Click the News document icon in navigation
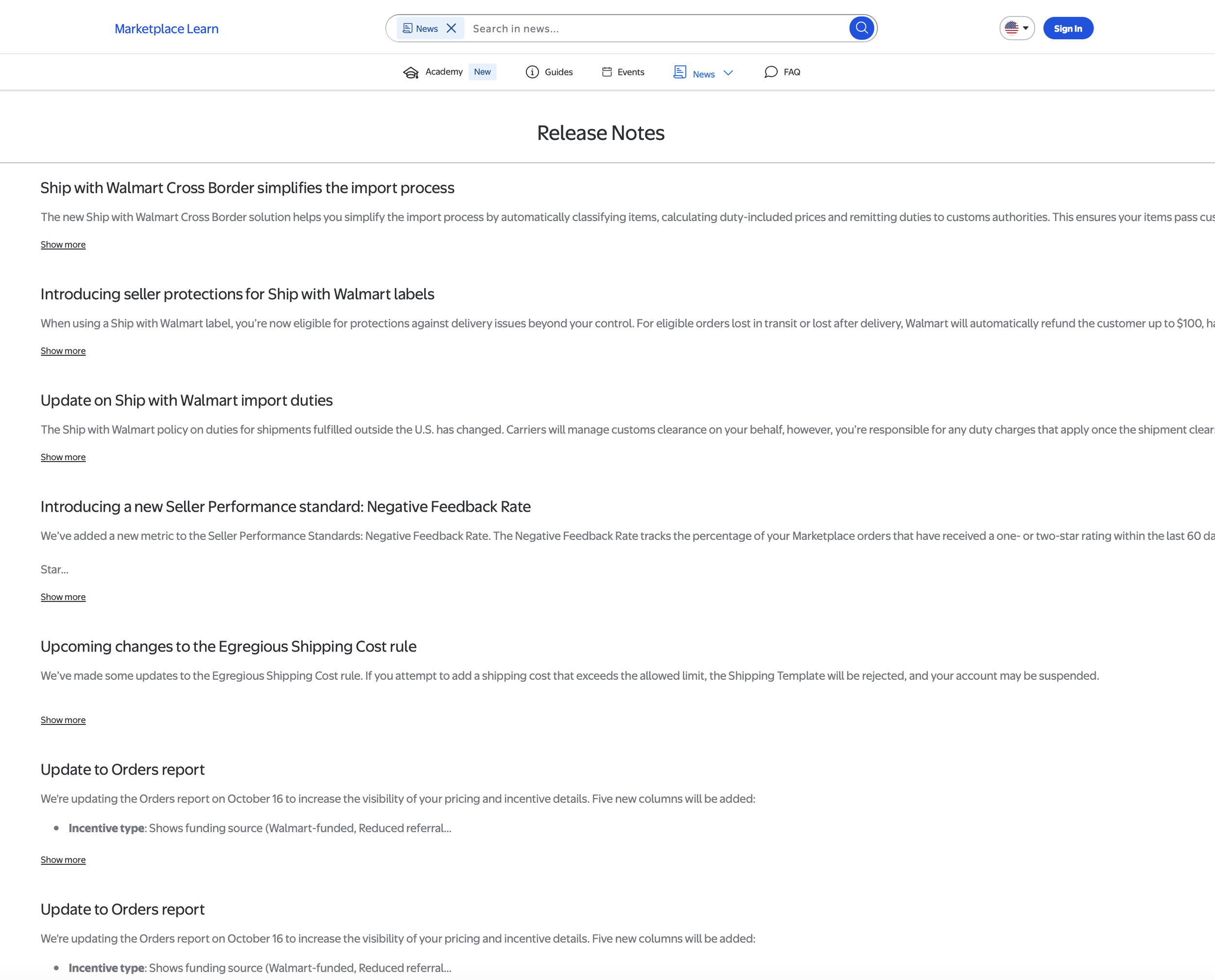This screenshot has height=980, width=1215. [679, 72]
